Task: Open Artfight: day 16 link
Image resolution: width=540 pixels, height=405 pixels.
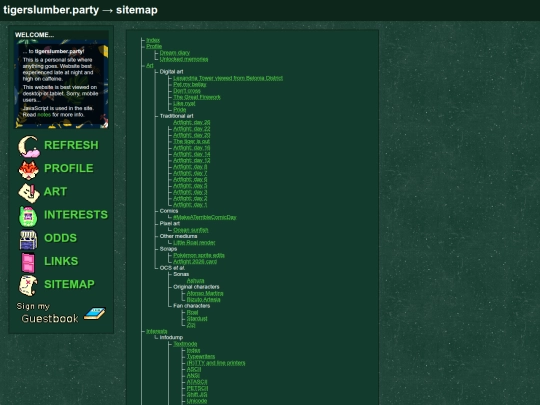Action: tap(191, 147)
